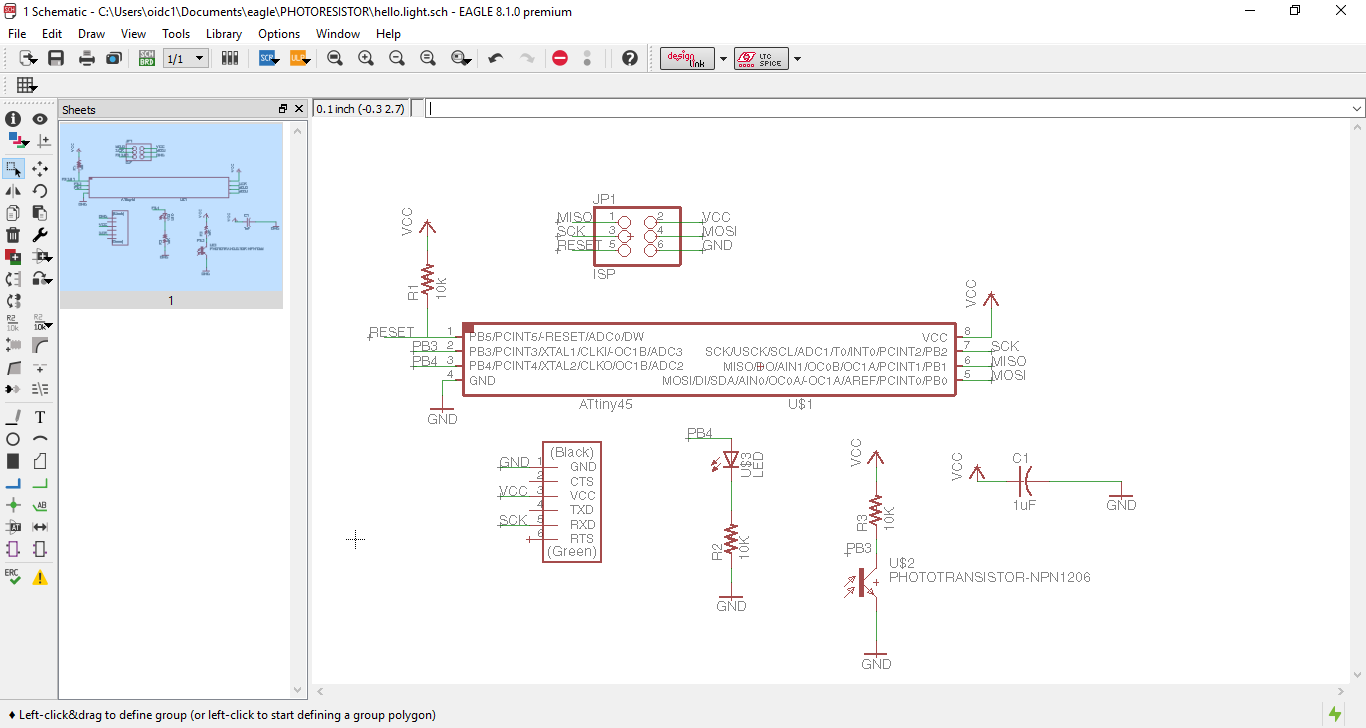Image resolution: width=1366 pixels, height=728 pixels.
Task: Open the library manager books icon
Action: pos(230,59)
